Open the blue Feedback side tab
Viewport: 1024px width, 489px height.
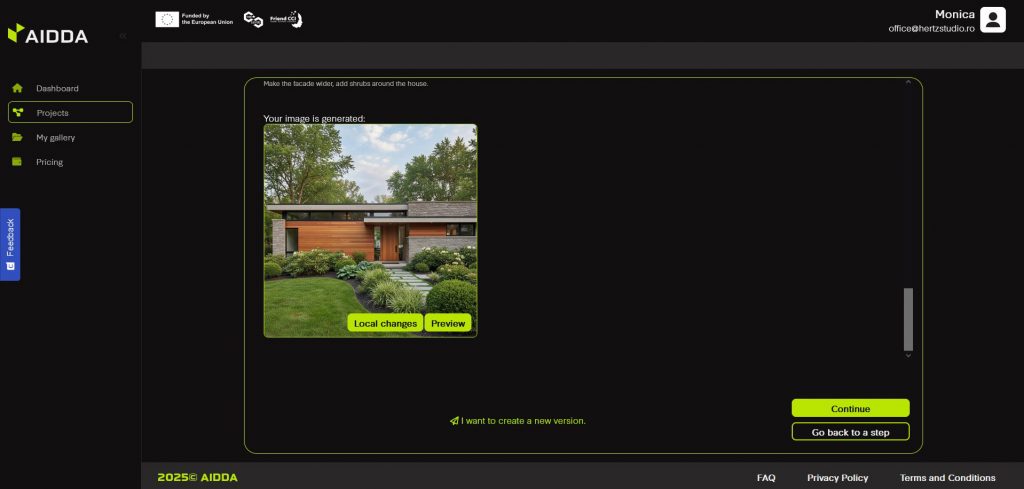pos(10,244)
